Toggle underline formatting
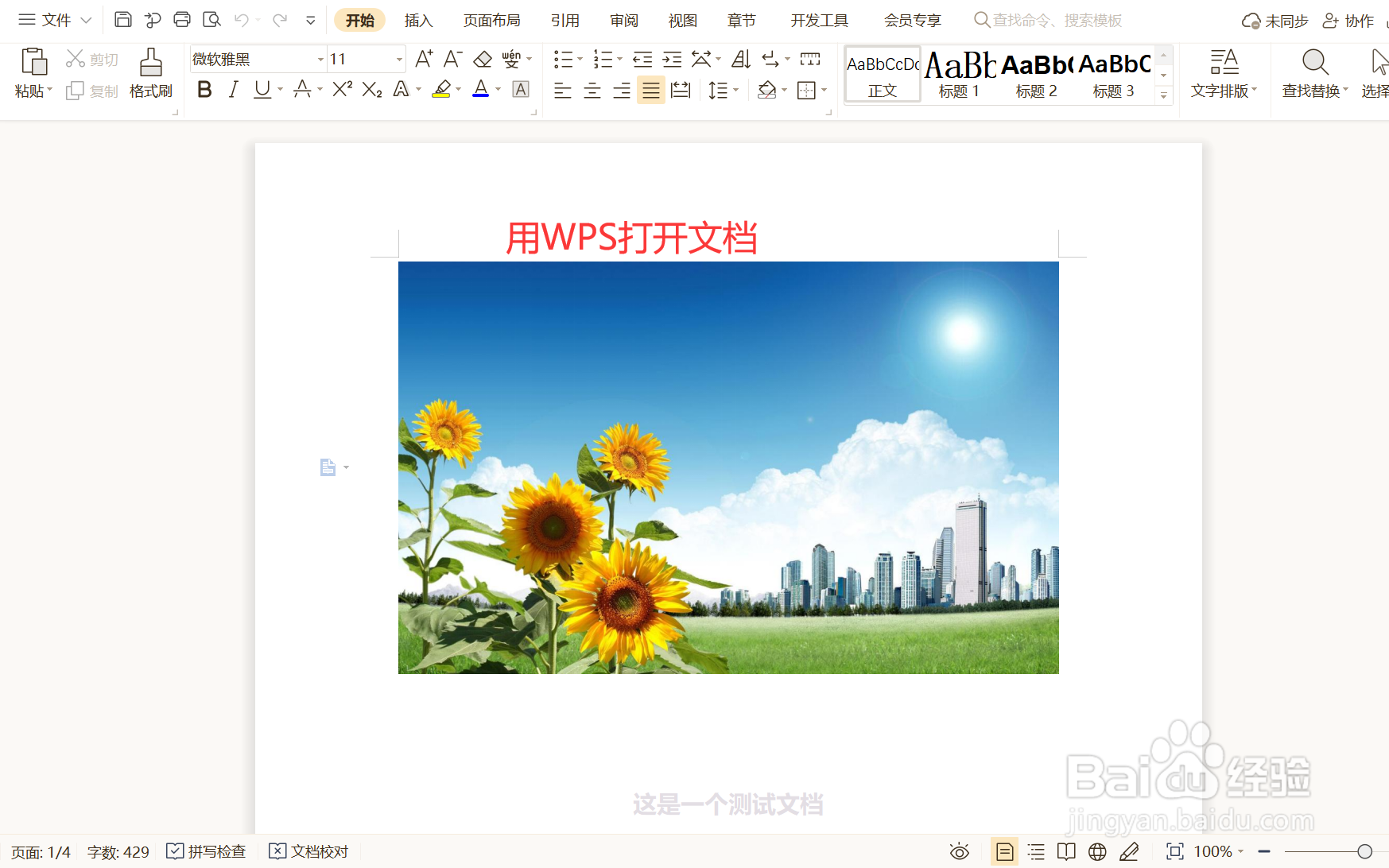The height and width of the screenshot is (868, 1389). (262, 90)
